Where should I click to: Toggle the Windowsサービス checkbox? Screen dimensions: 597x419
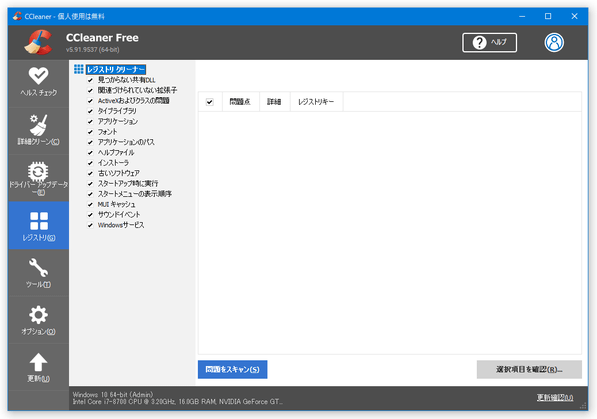pyautogui.click(x=90, y=225)
